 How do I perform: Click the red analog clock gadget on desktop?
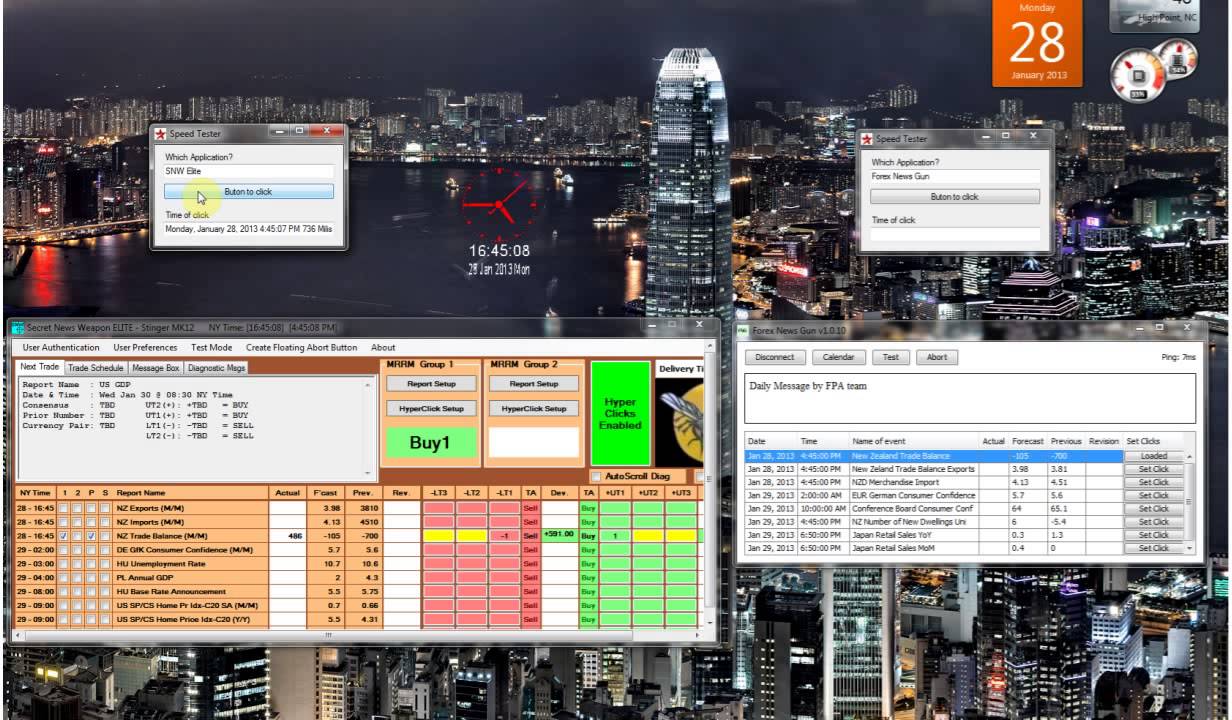coord(498,204)
